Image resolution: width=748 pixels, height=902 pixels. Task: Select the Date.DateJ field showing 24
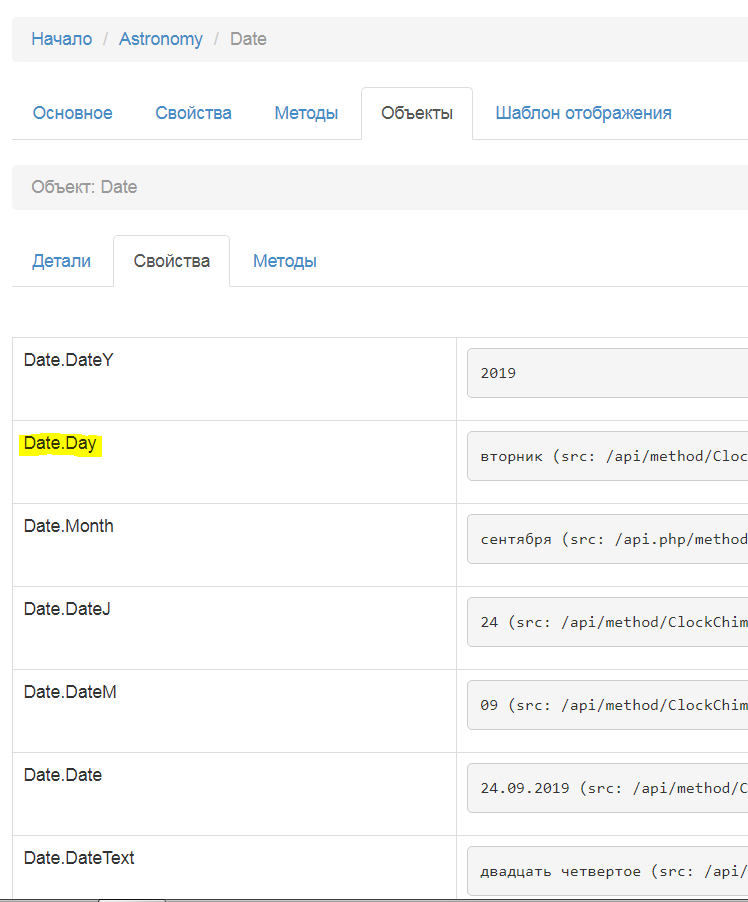607,622
